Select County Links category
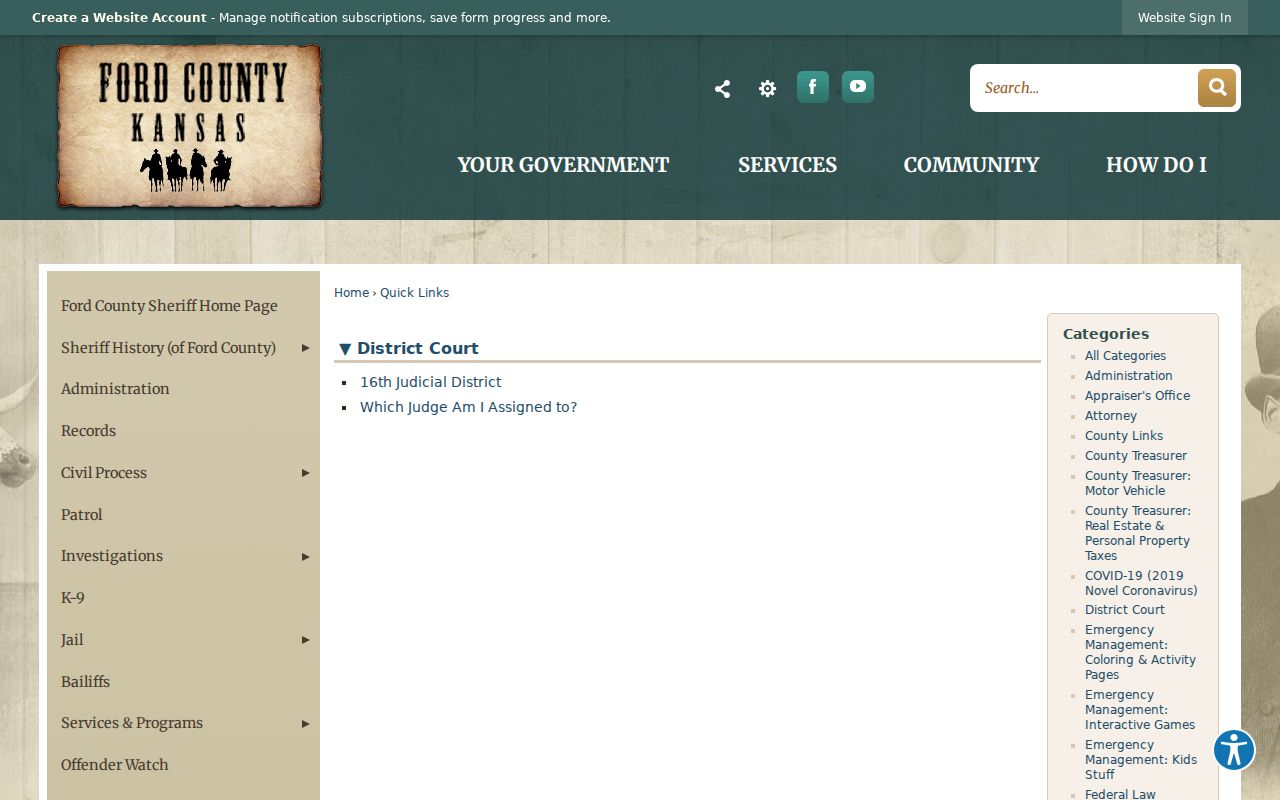The image size is (1280, 800). [x=1124, y=436]
